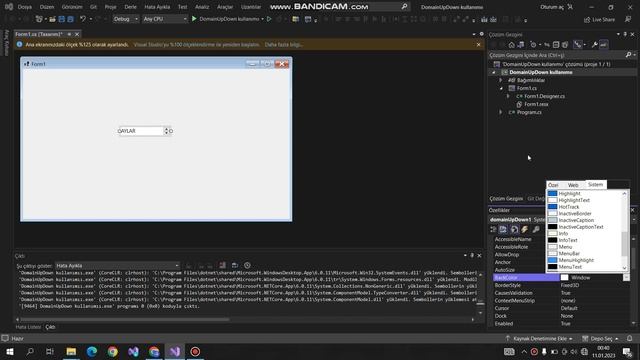Switch to 'Hata Listesi' tab at bottom
Screen dimensions: 640x360
[28, 327]
